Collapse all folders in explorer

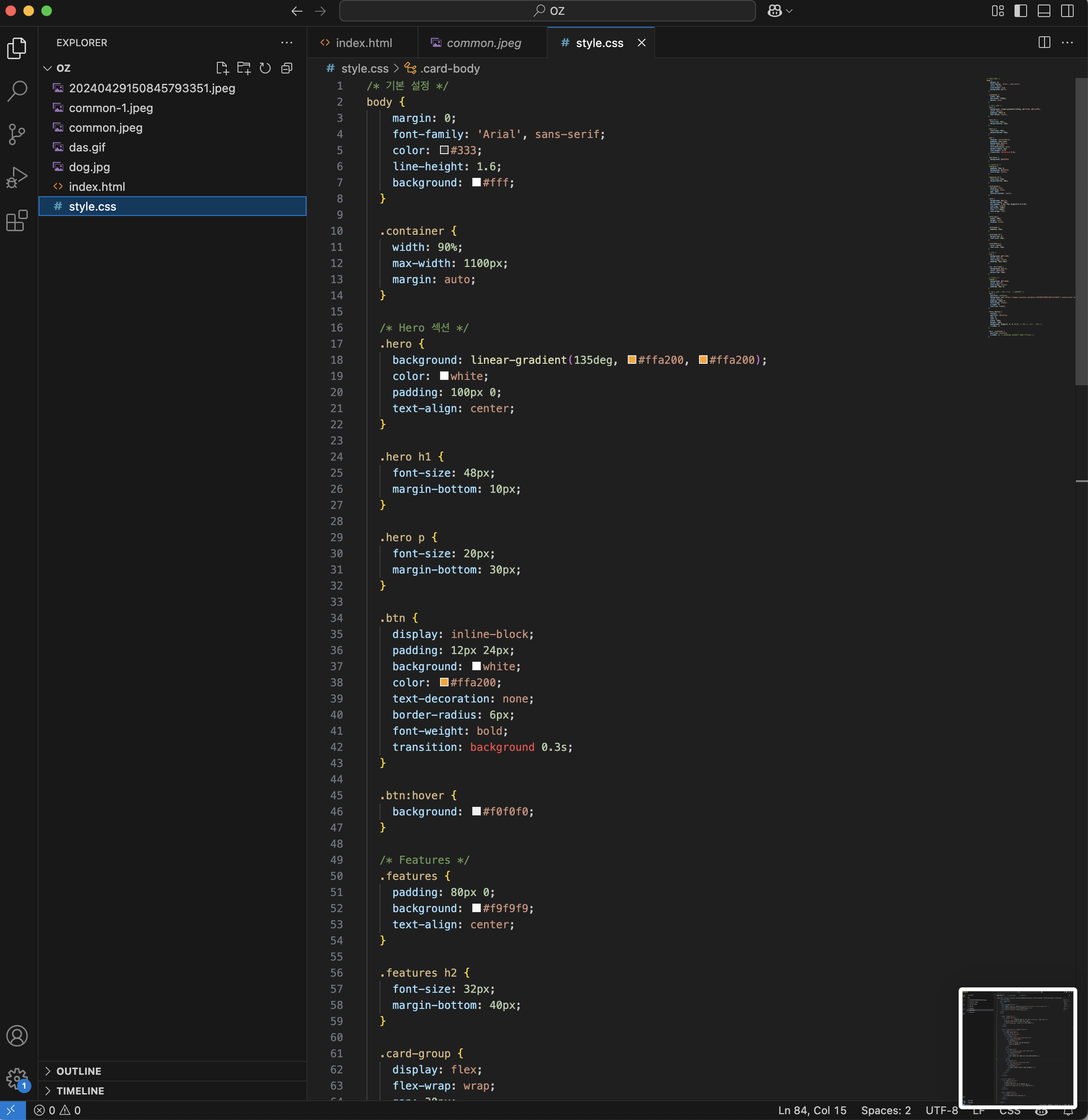coord(287,68)
